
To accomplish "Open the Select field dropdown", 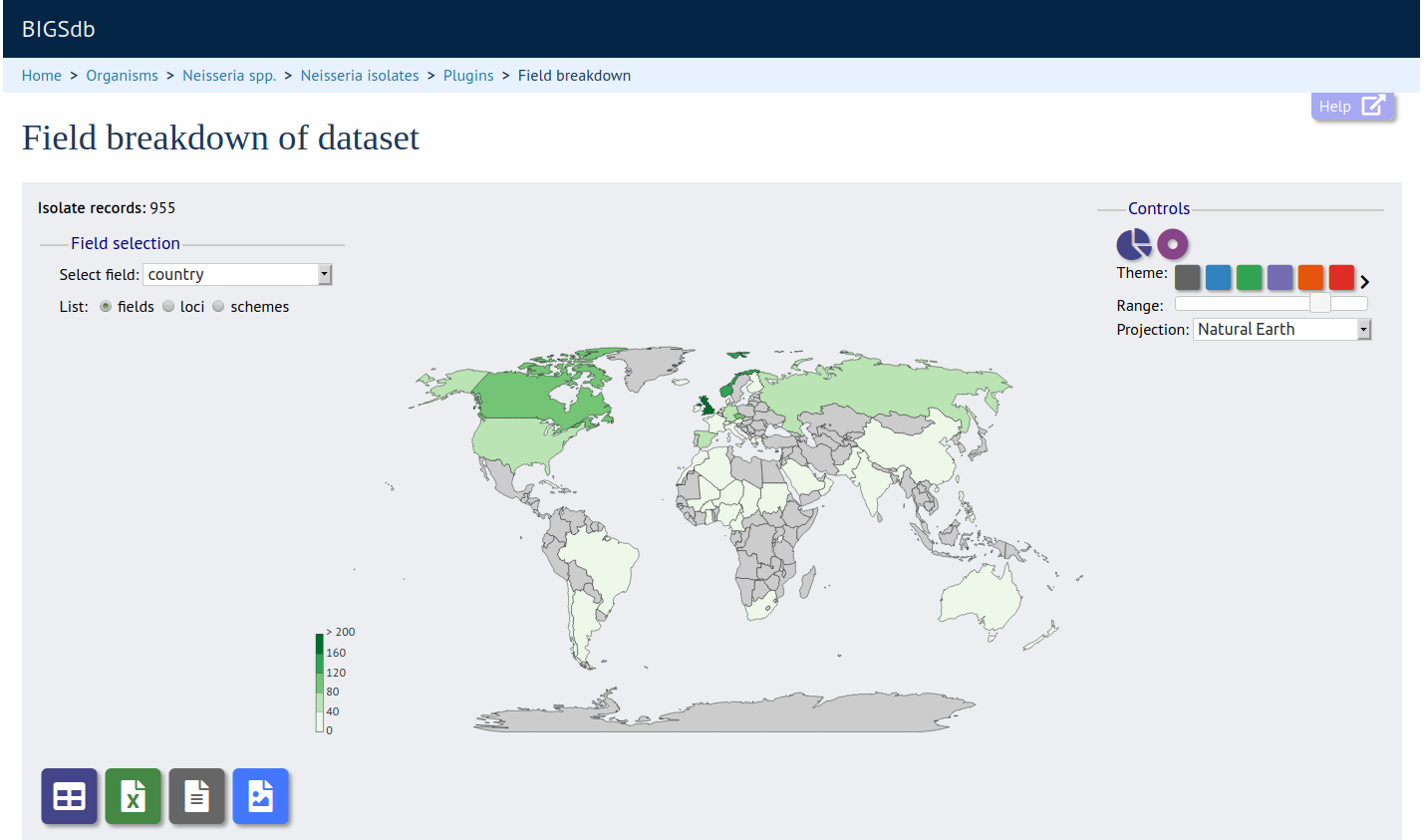I will (x=237, y=275).
